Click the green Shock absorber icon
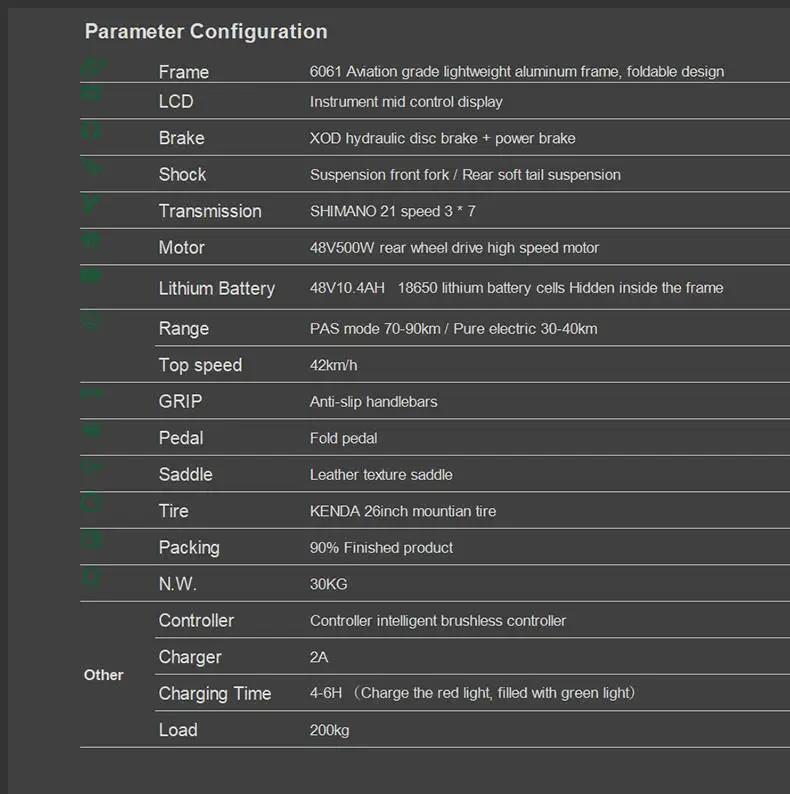 [x=92, y=167]
